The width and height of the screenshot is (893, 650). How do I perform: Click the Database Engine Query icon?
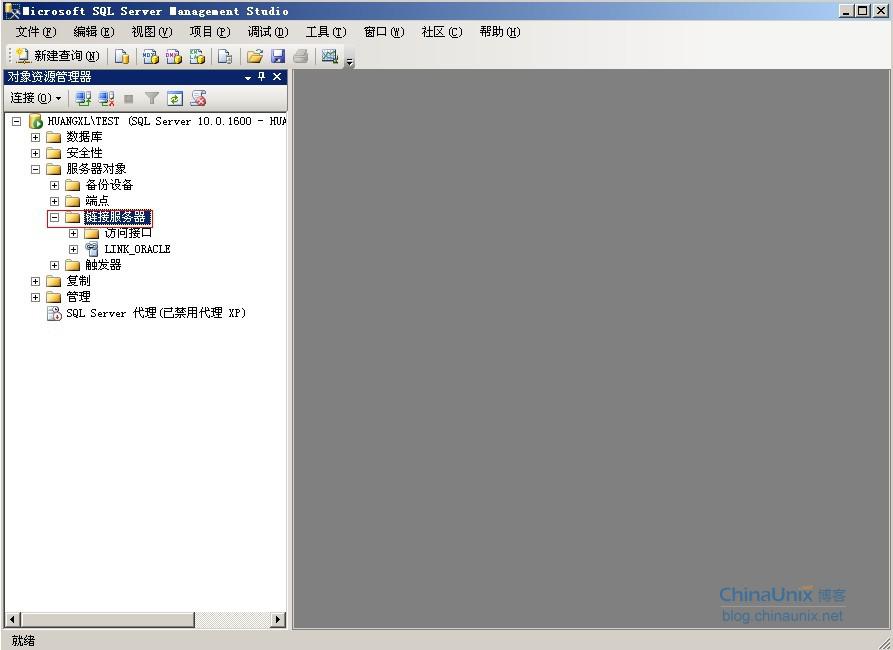tap(122, 56)
